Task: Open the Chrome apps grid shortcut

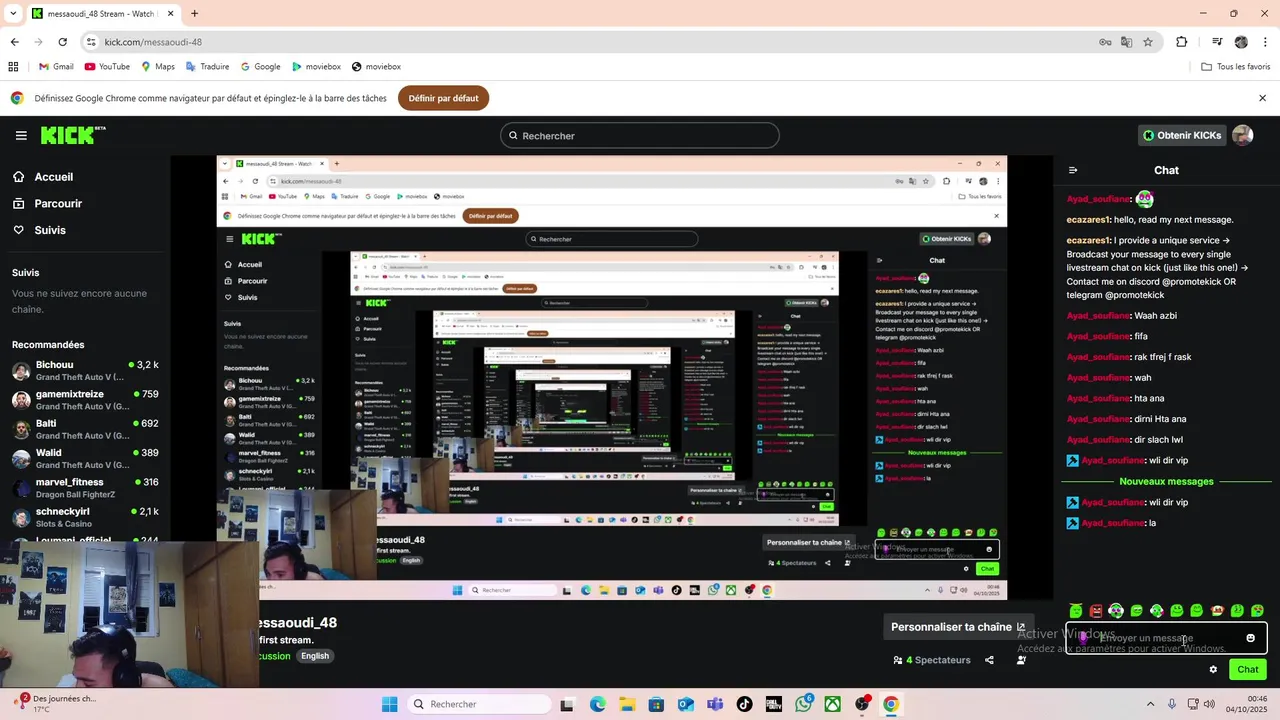Action: pos(13,67)
